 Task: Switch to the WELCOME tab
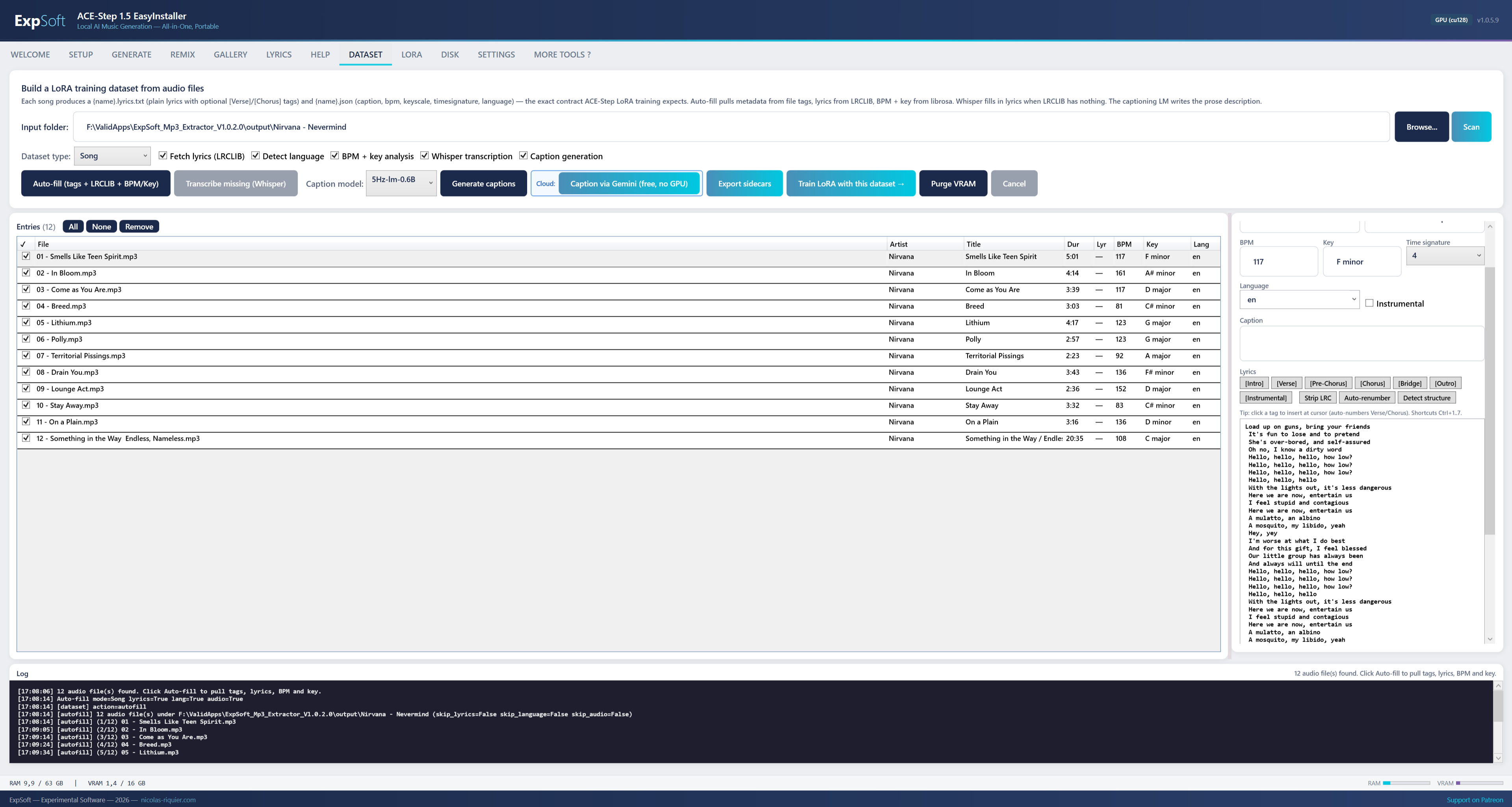(30, 55)
